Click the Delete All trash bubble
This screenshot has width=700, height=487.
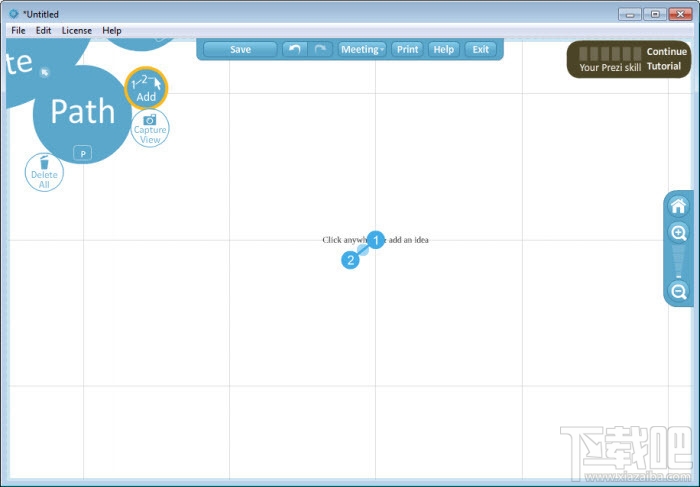44,173
